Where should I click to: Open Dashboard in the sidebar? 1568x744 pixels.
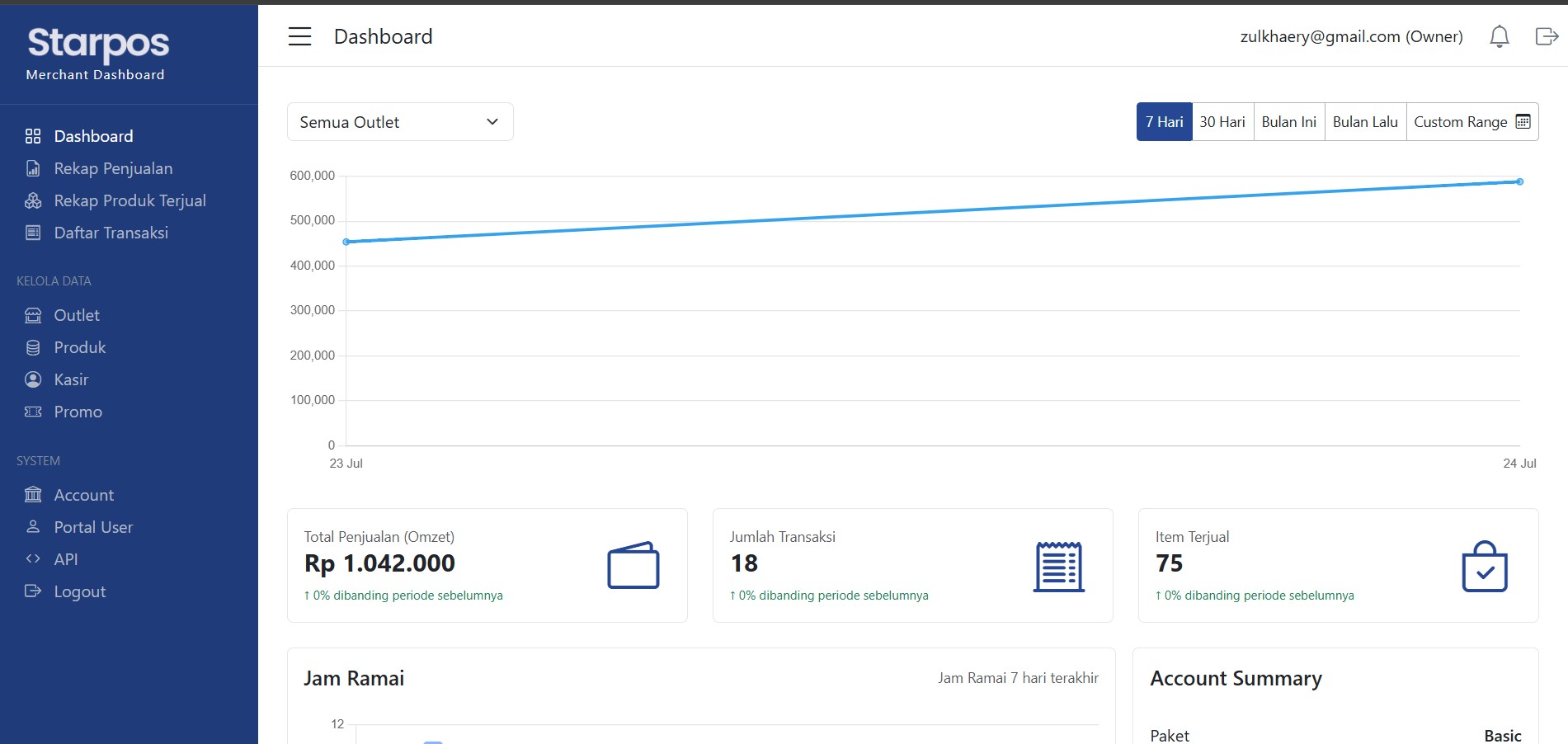[x=93, y=136]
